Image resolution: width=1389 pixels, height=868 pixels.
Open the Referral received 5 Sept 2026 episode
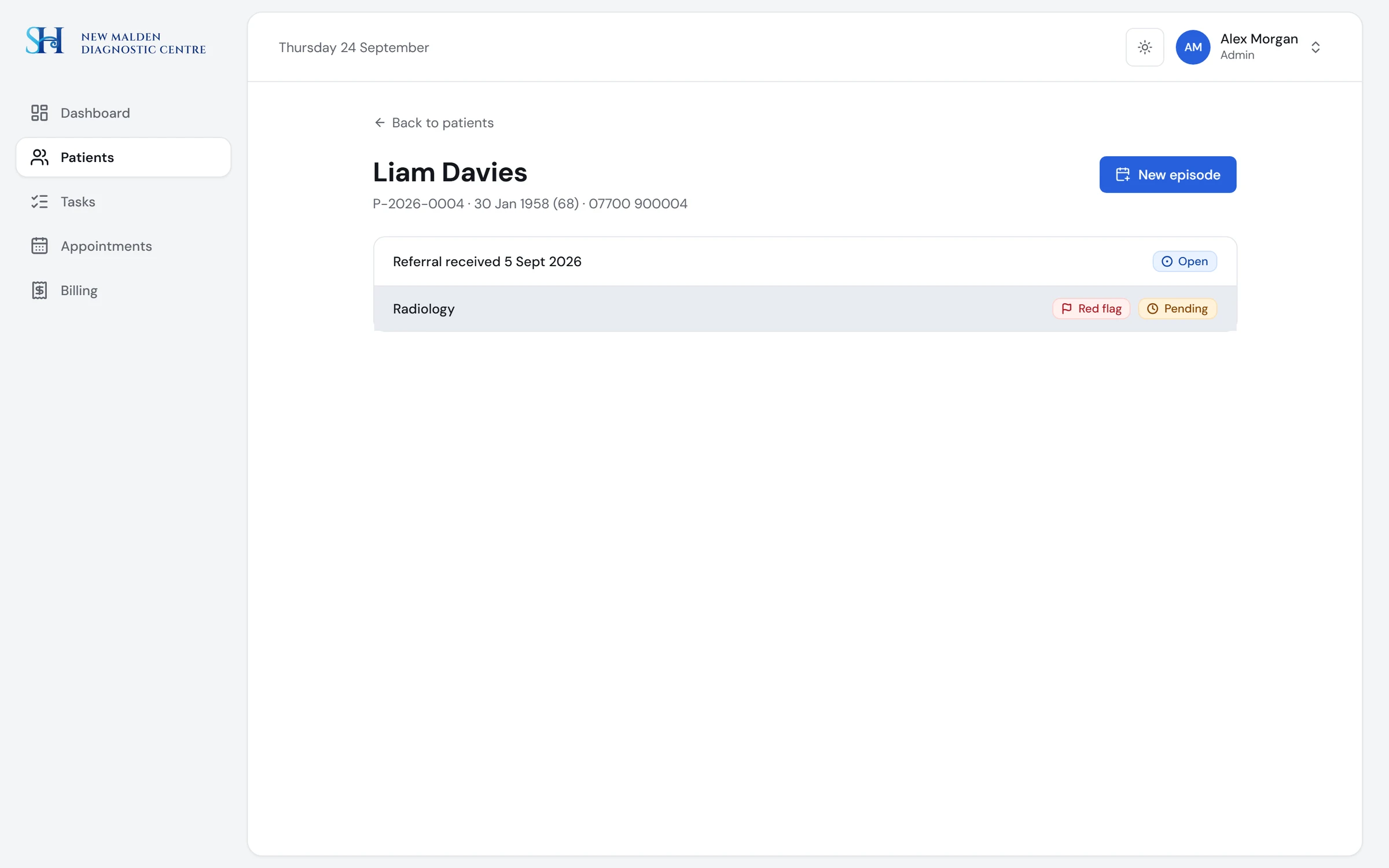[x=805, y=261]
